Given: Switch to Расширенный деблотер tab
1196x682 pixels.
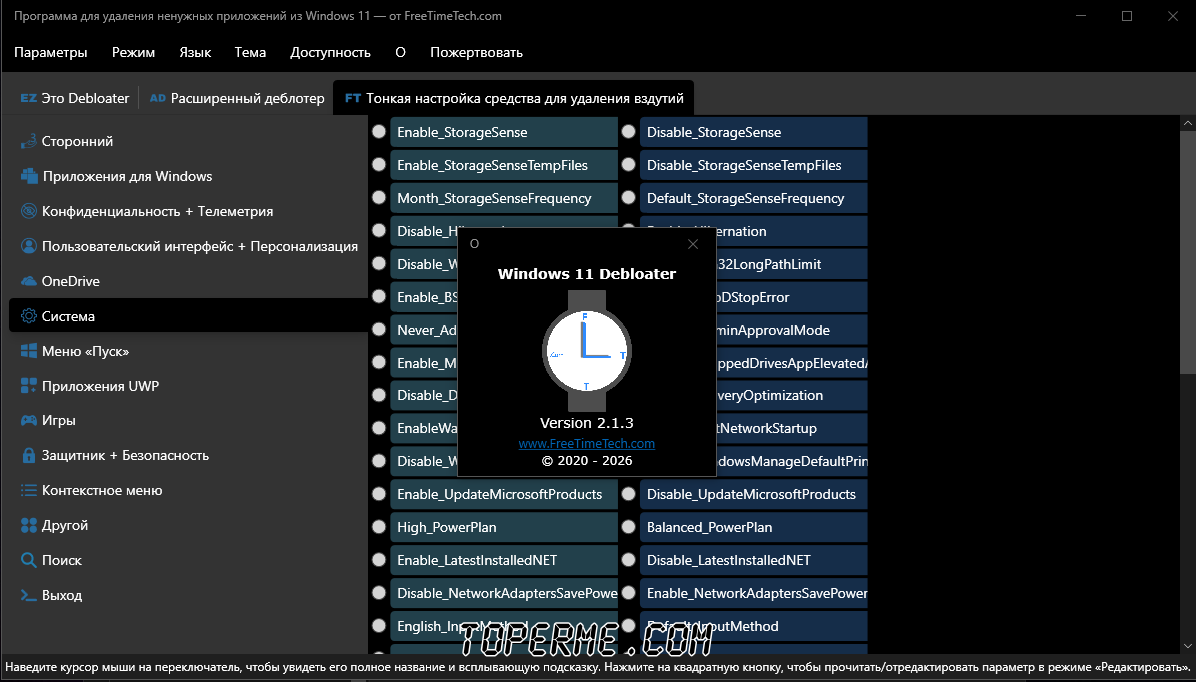Looking at the screenshot, I should point(237,98).
